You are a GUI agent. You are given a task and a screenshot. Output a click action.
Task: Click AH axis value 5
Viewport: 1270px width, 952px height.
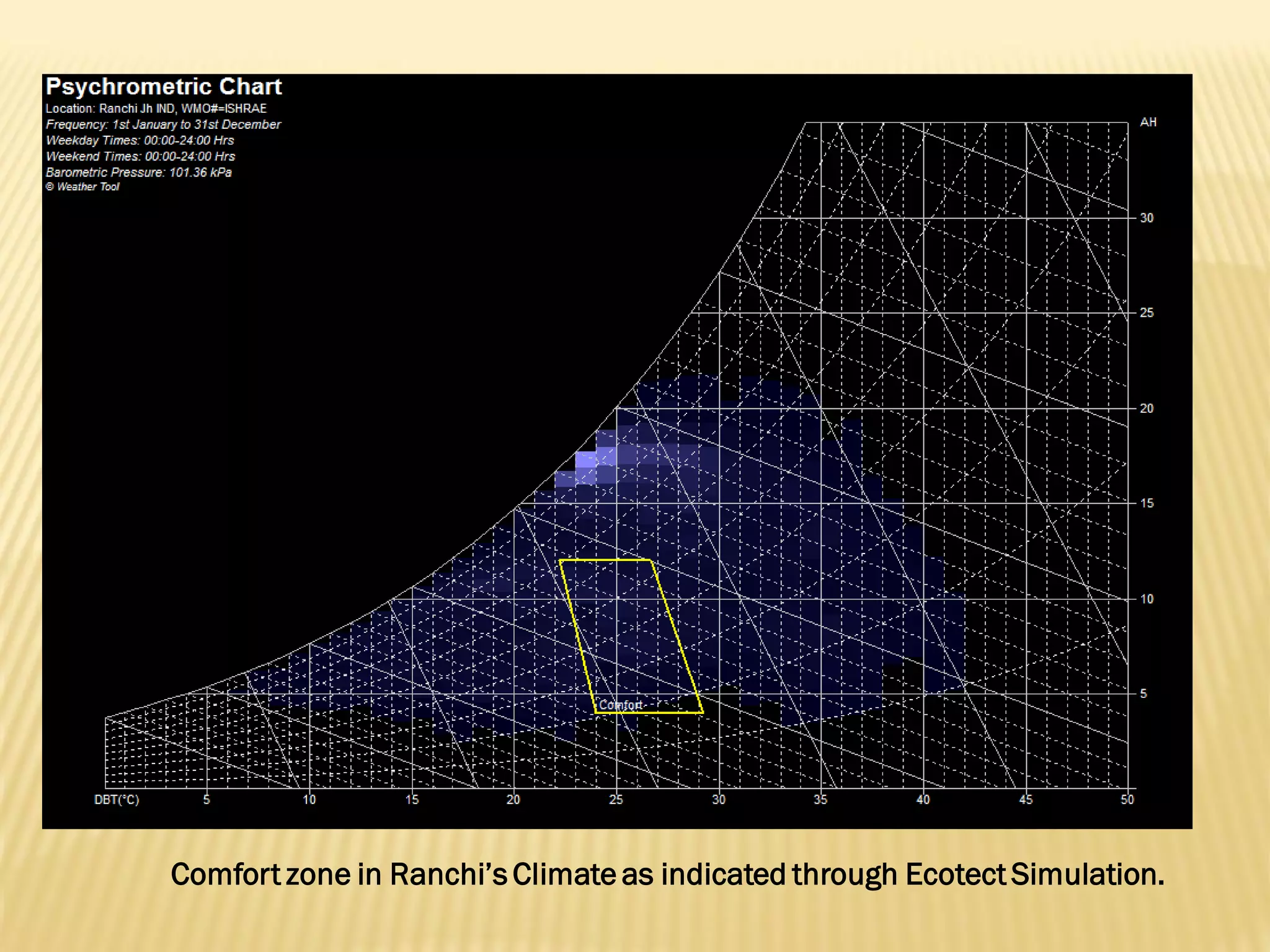(x=1143, y=694)
